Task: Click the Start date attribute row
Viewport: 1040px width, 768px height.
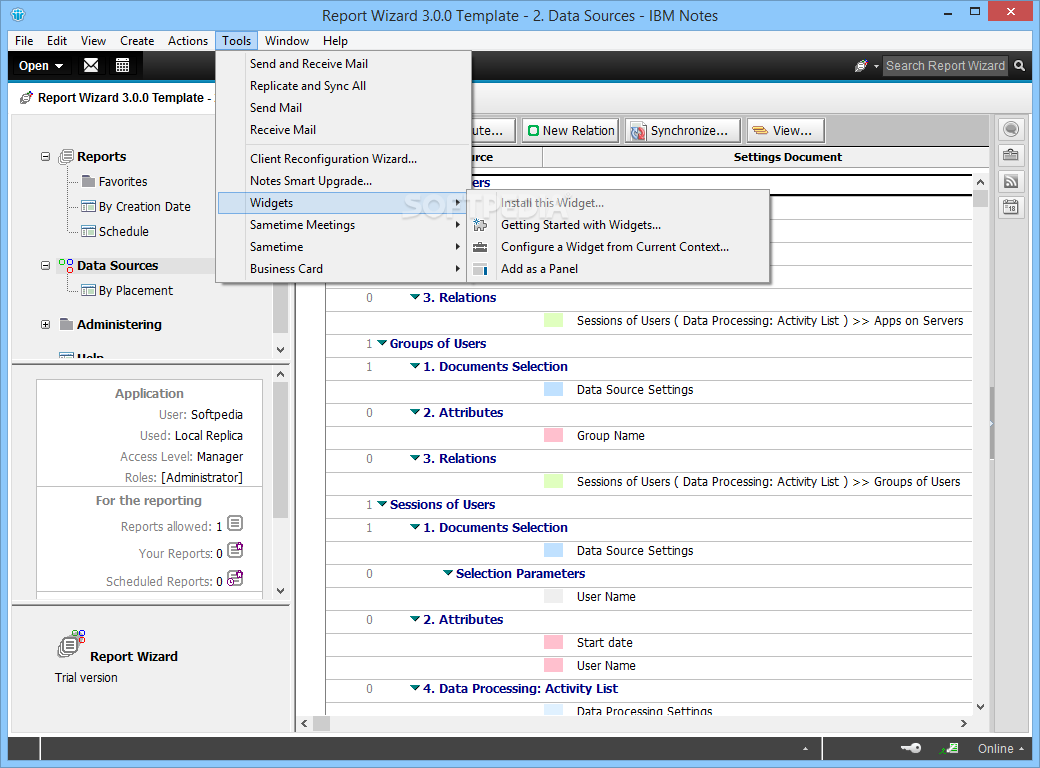Action: [649, 643]
